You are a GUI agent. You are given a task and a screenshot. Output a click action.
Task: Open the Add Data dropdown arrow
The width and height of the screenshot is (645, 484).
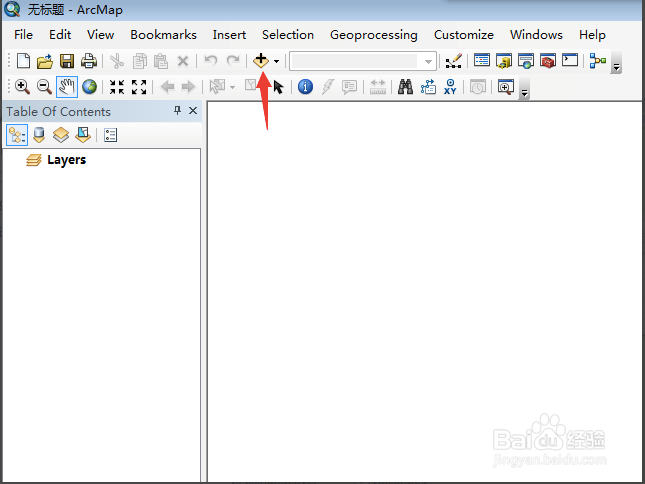276,62
